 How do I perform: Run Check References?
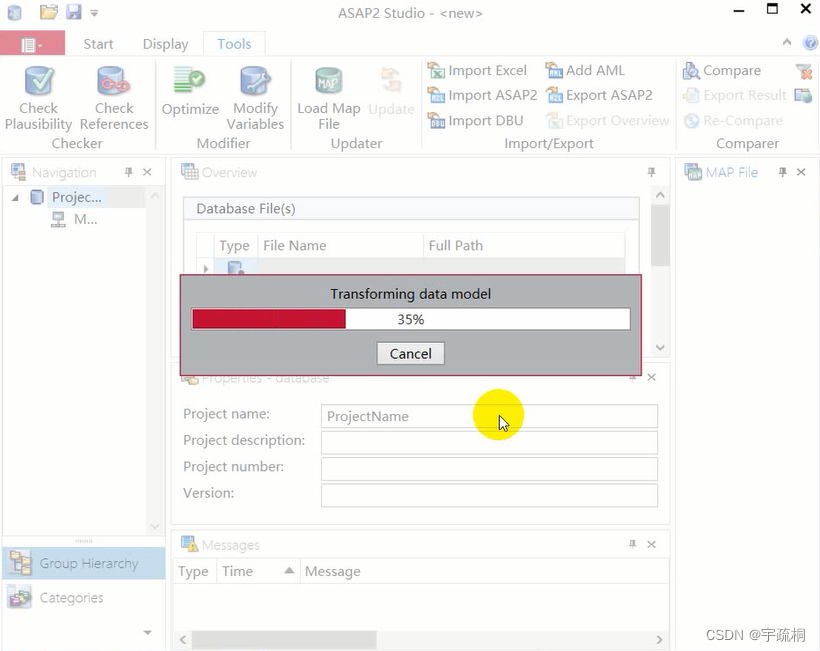click(114, 98)
